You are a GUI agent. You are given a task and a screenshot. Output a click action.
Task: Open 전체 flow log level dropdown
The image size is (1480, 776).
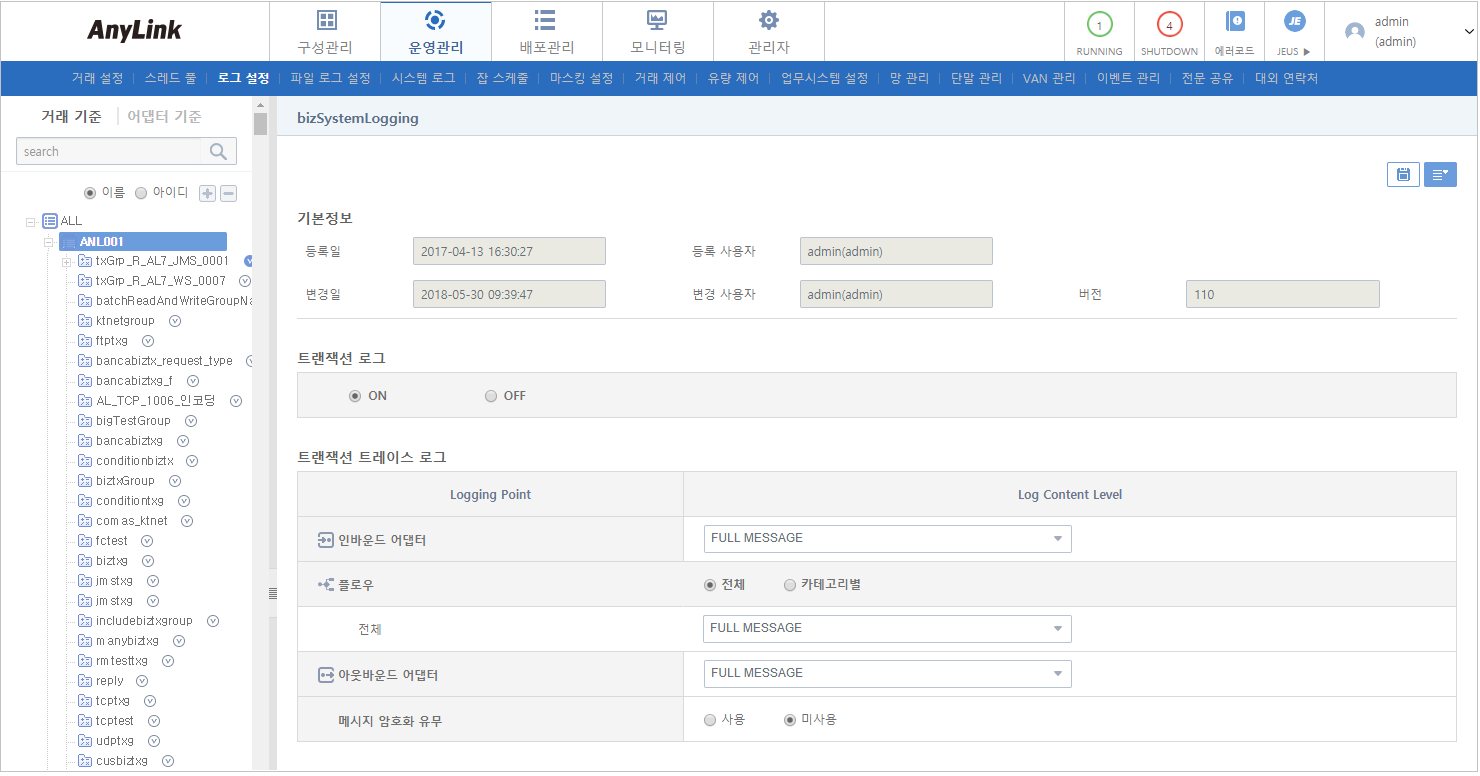[x=887, y=629]
